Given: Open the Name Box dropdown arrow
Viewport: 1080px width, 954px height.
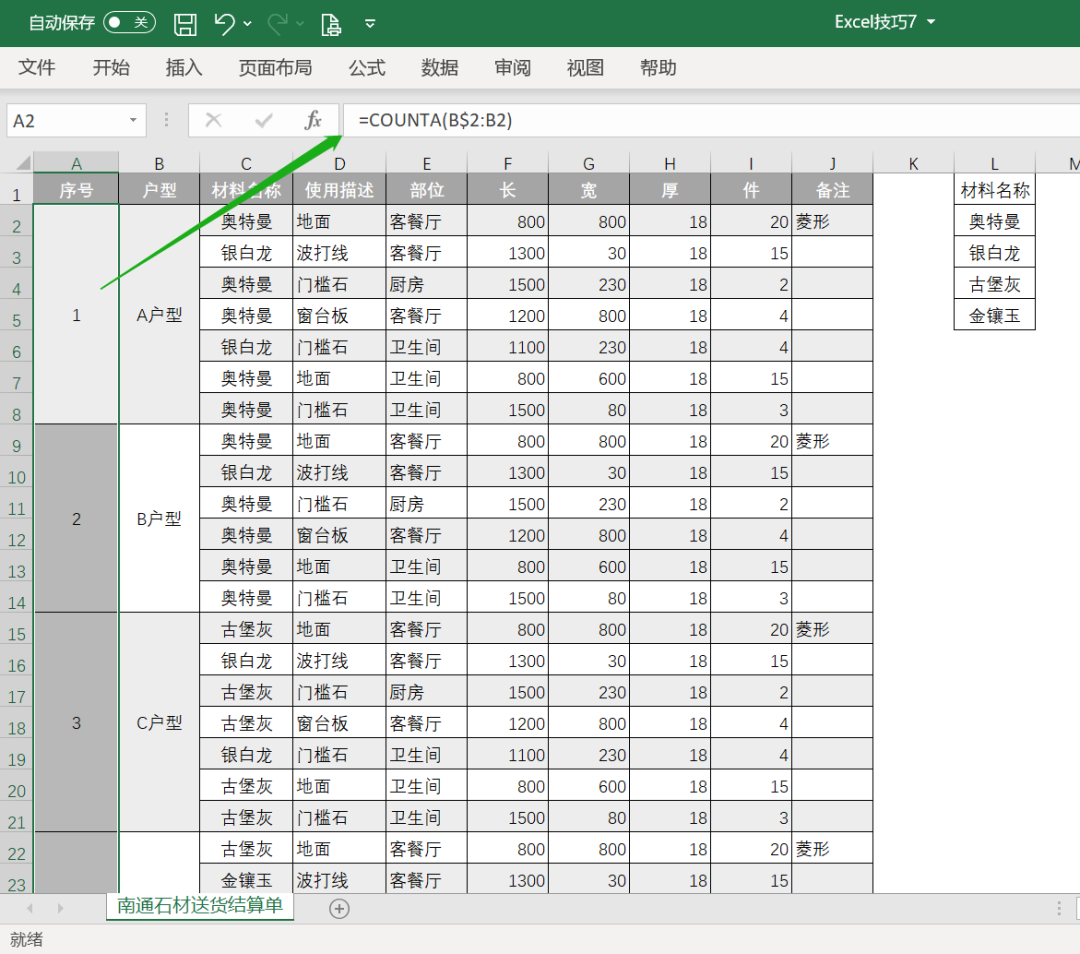Looking at the screenshot, I should coord(133,121).
